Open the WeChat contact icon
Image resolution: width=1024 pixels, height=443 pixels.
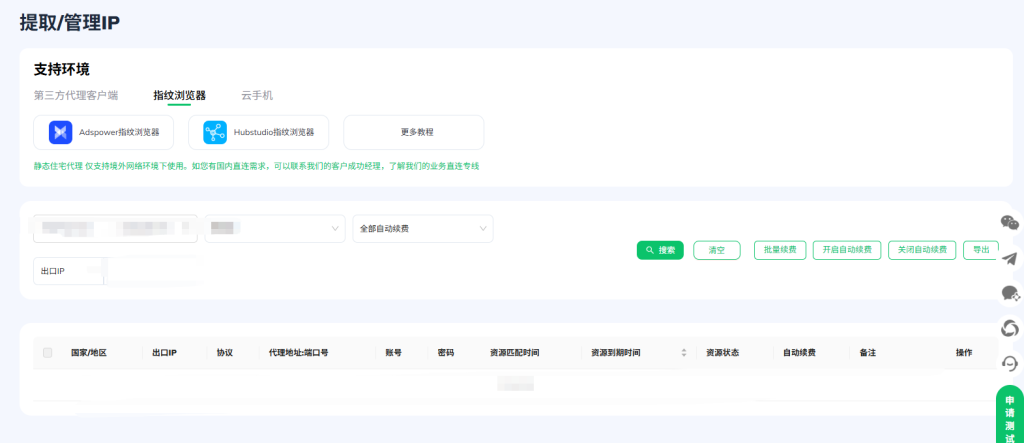pos(1010,223)
